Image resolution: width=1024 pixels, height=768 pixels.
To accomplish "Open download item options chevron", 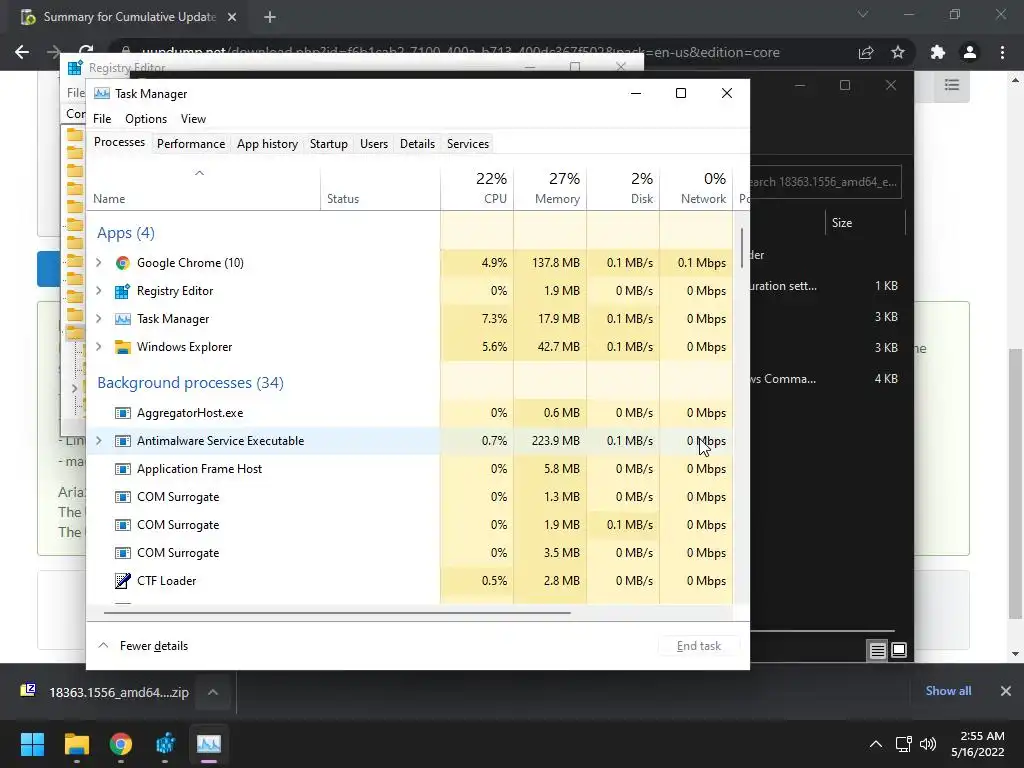I will [x=213, y=692].
